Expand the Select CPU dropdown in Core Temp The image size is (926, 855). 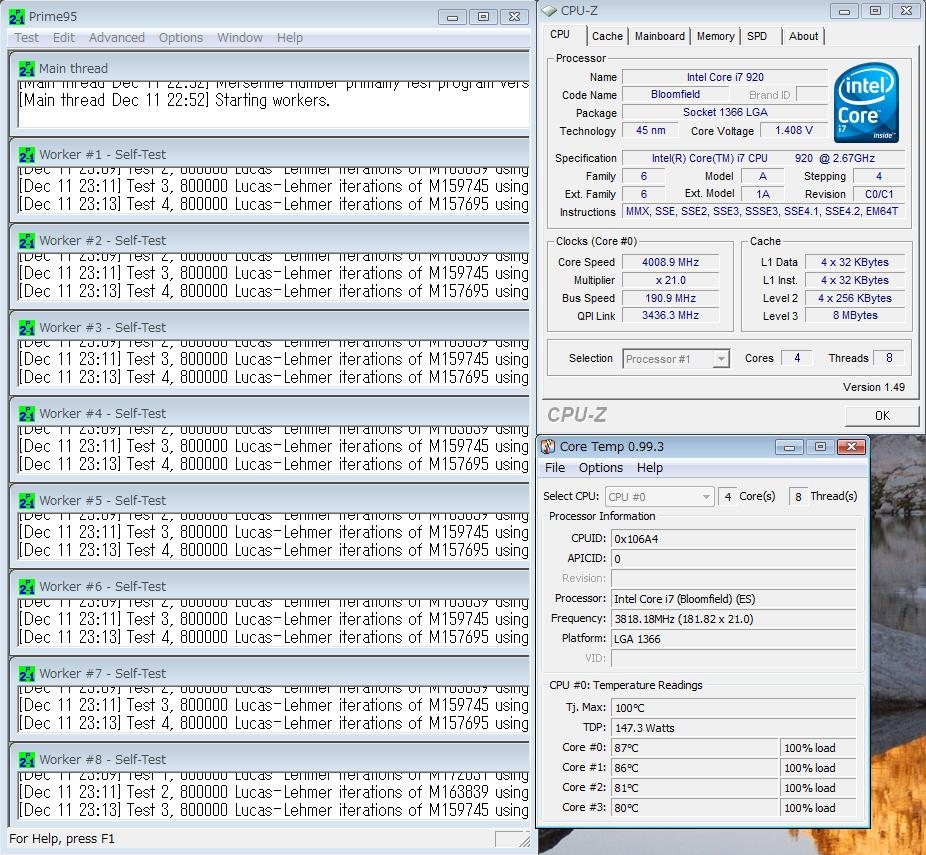[660, 497]
